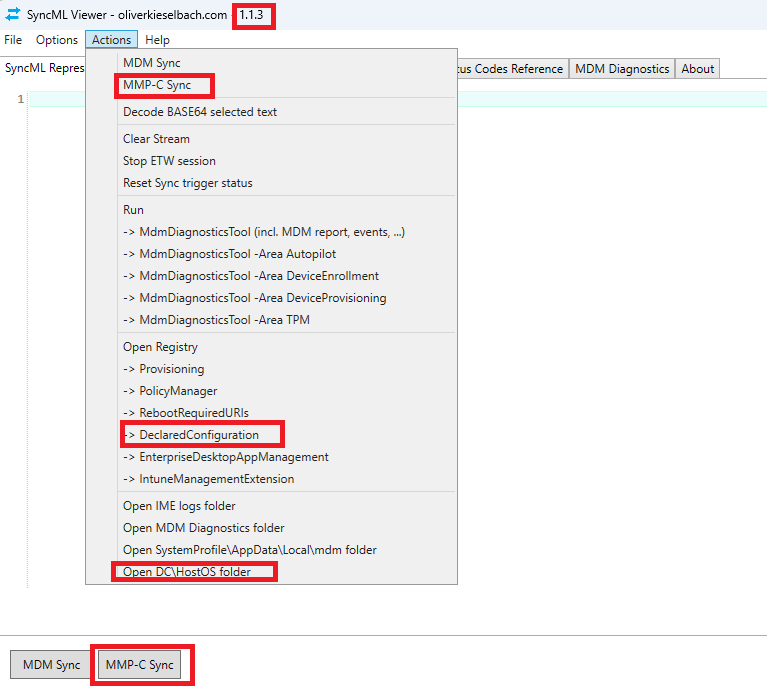This screenshot has height=687, width=767.
Task: Close the Actions menu
Action: pyautogui.click(x=112, y=40)
